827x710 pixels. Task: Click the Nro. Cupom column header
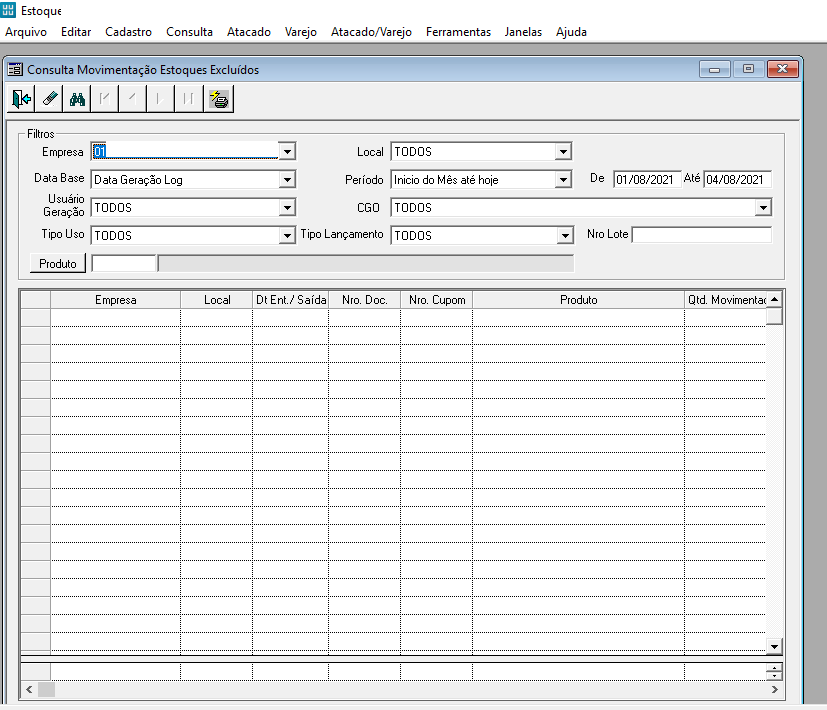click(x=437, y=300)
